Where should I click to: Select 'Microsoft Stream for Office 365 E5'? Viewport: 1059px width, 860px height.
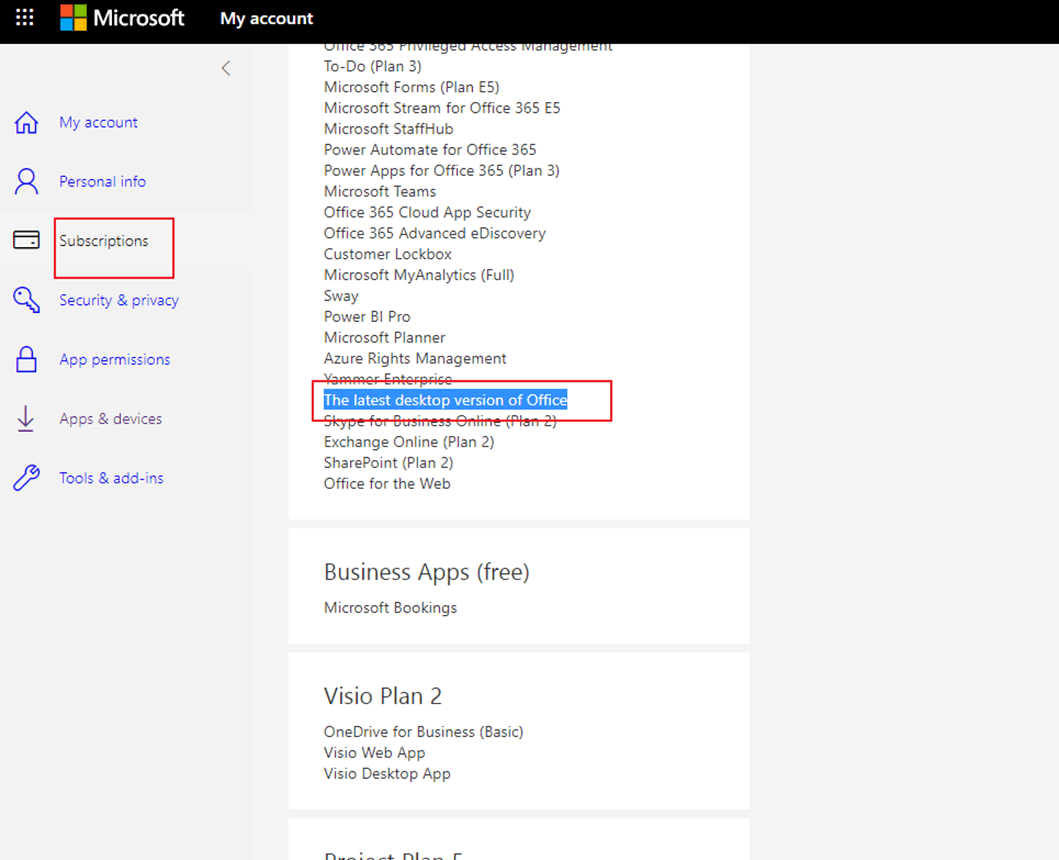point(442,108)
